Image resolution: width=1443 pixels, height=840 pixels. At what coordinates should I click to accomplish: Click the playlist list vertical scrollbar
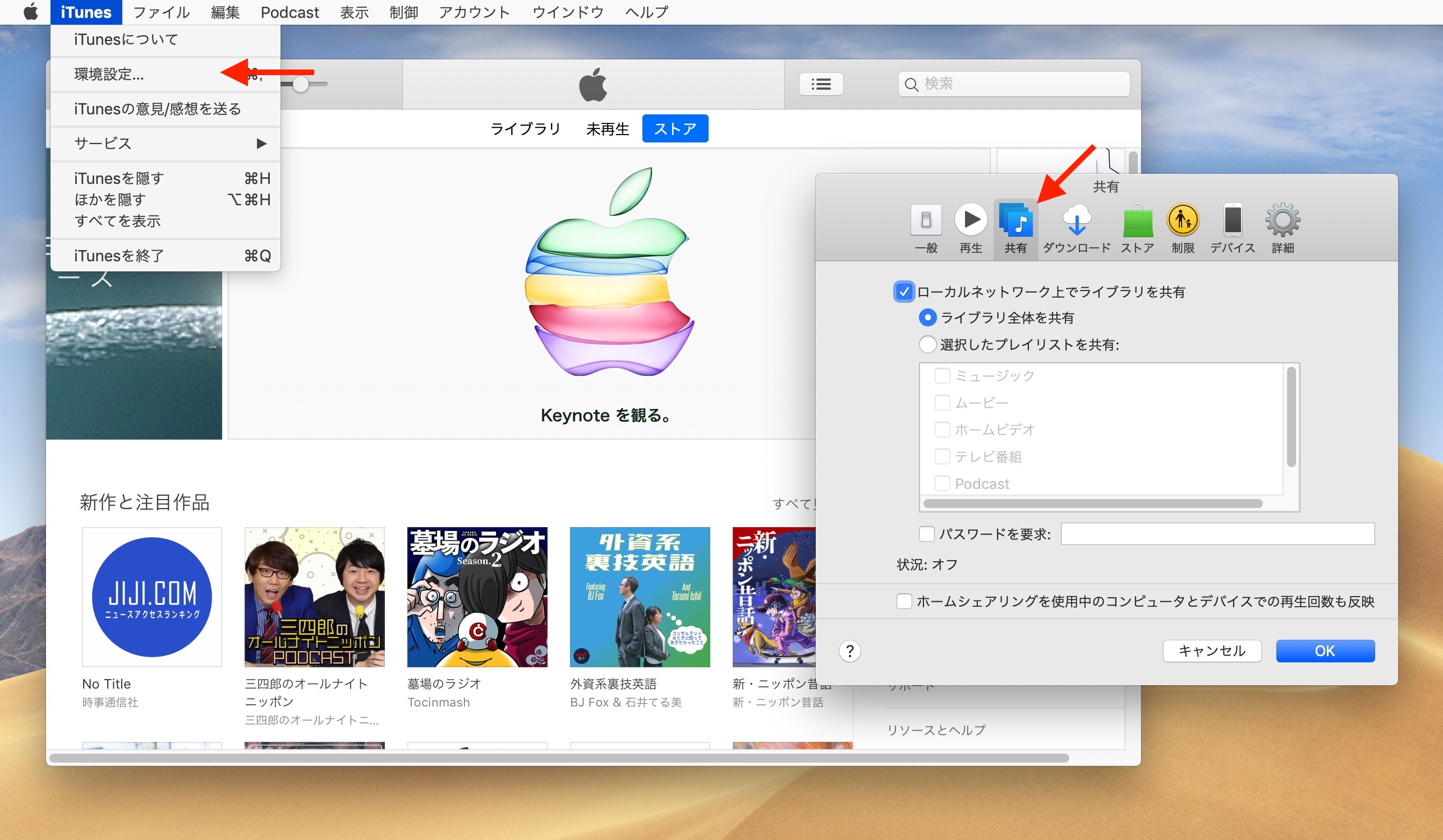pyautogui.click(x=1291, y=417)
